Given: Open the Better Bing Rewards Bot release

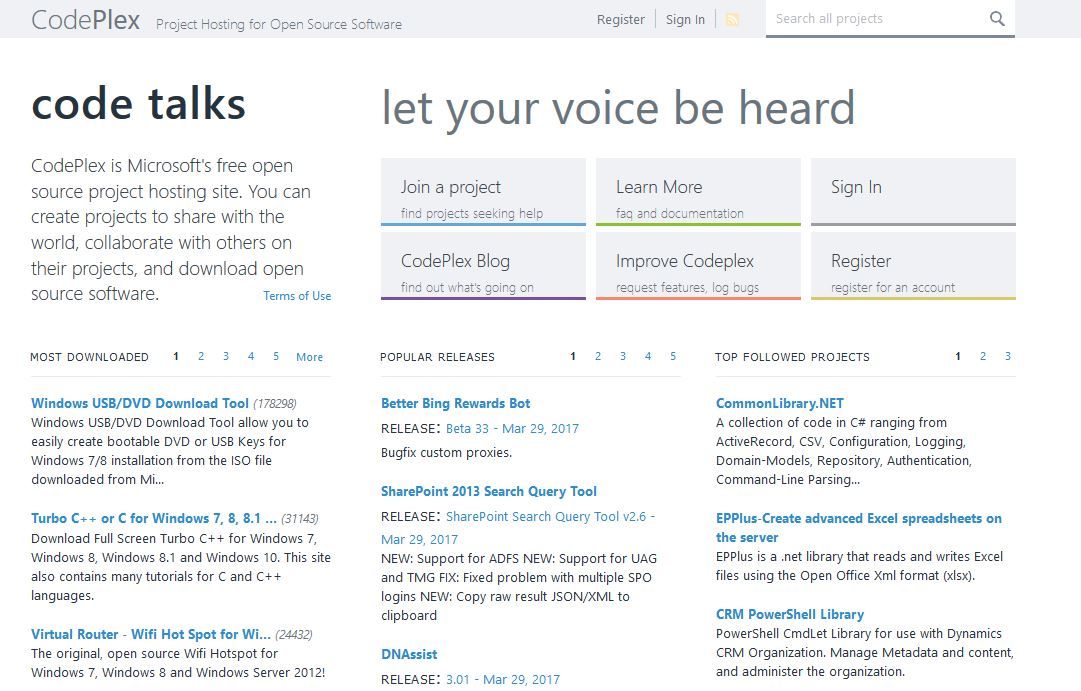Looking at the screenshot, I should tap(455, 402).
